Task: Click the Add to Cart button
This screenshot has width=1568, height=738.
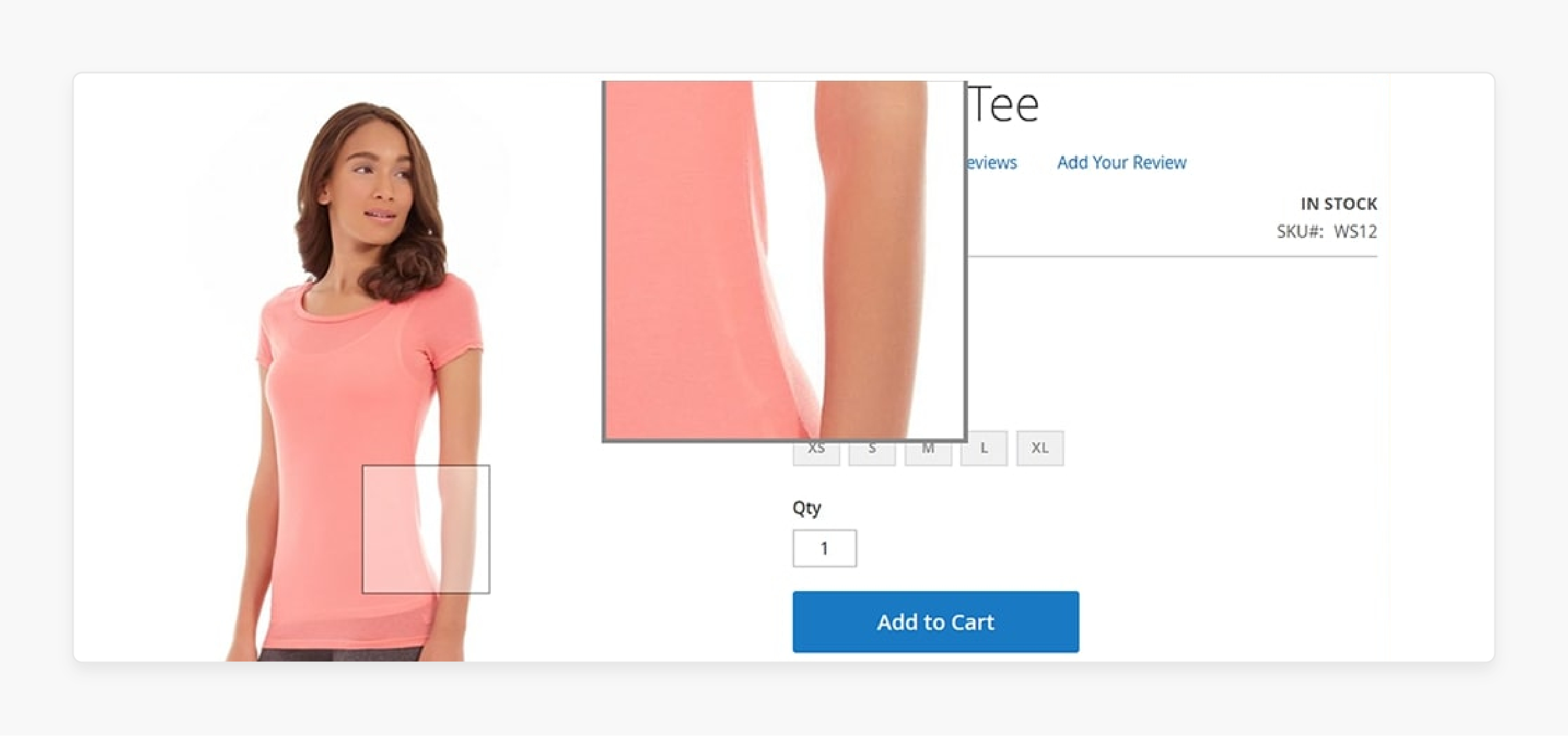Action: click(x=935, y=622)
